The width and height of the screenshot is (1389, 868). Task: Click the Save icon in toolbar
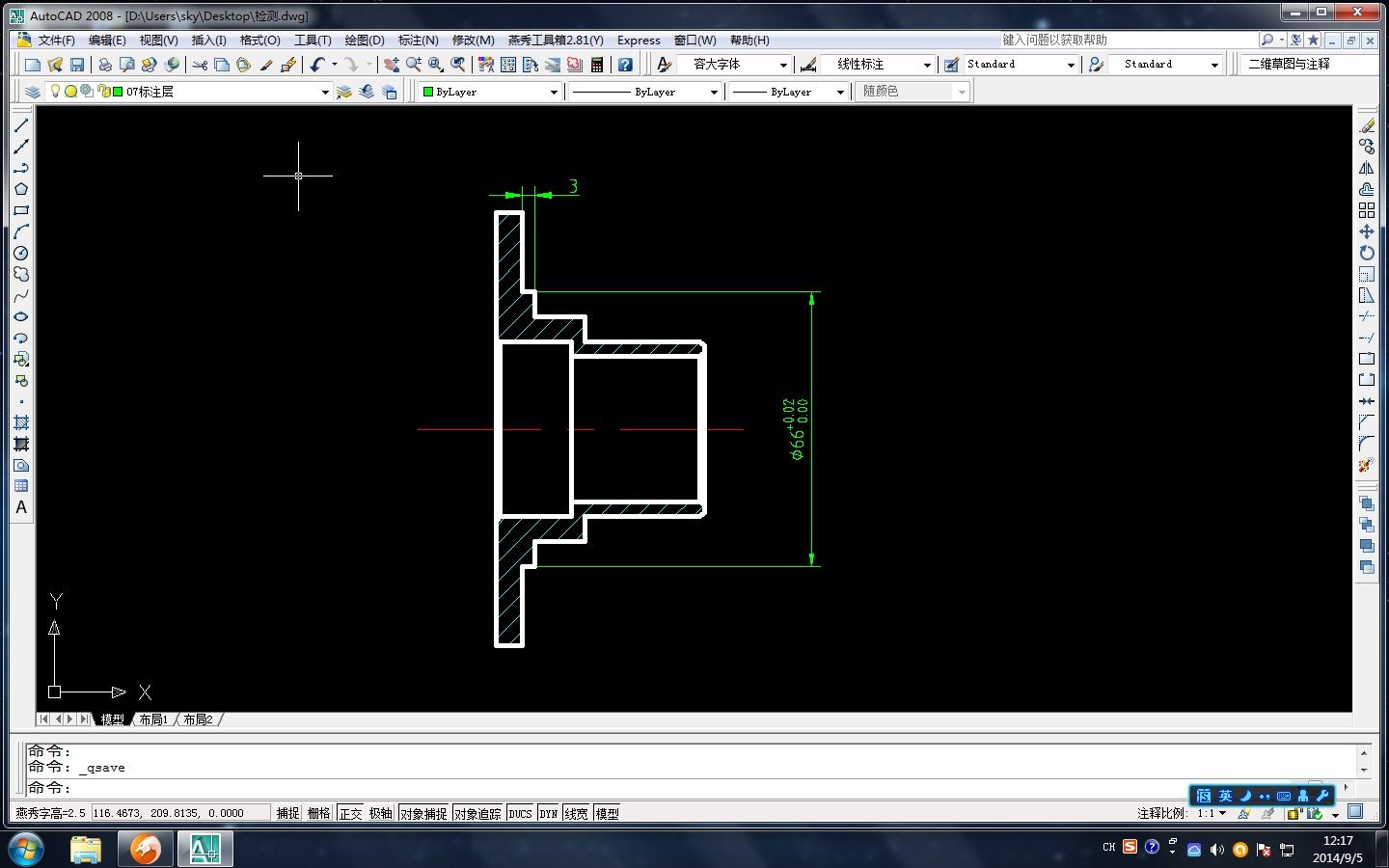tap(77, 65)
